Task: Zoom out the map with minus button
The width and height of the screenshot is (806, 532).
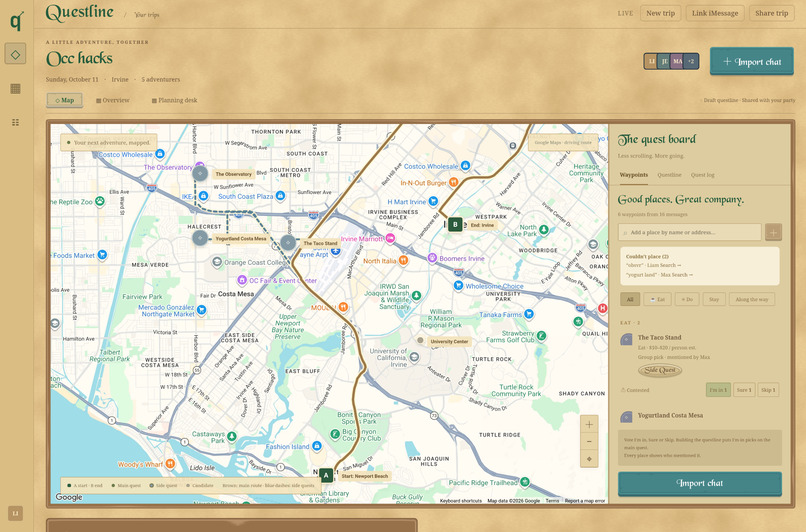Action: pos(589,442)
